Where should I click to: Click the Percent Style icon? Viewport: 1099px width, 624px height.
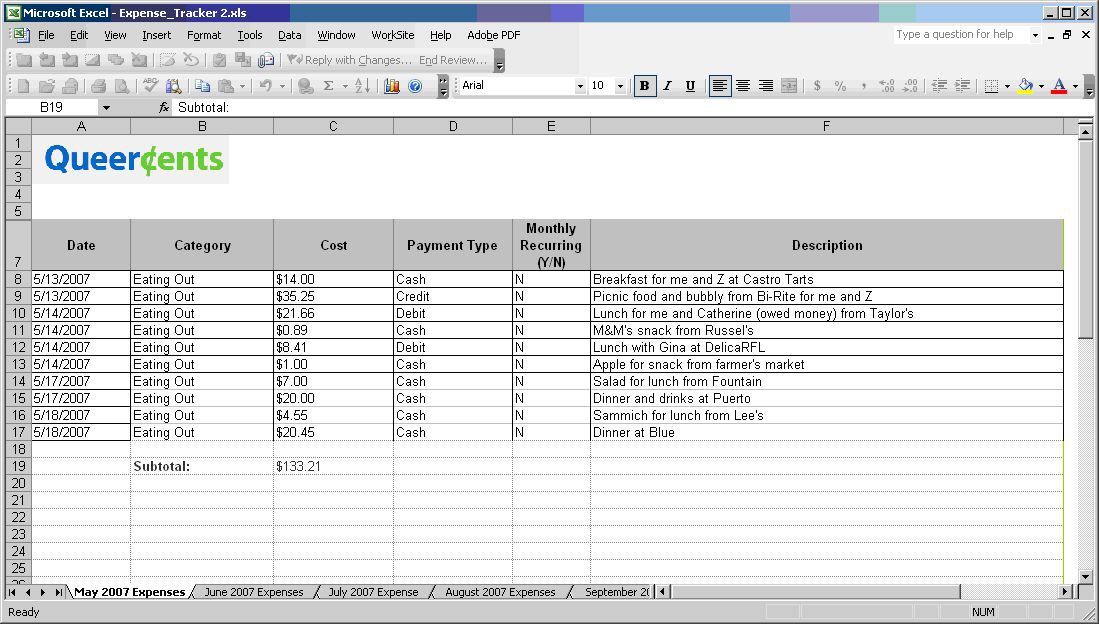tap(840, 86)
